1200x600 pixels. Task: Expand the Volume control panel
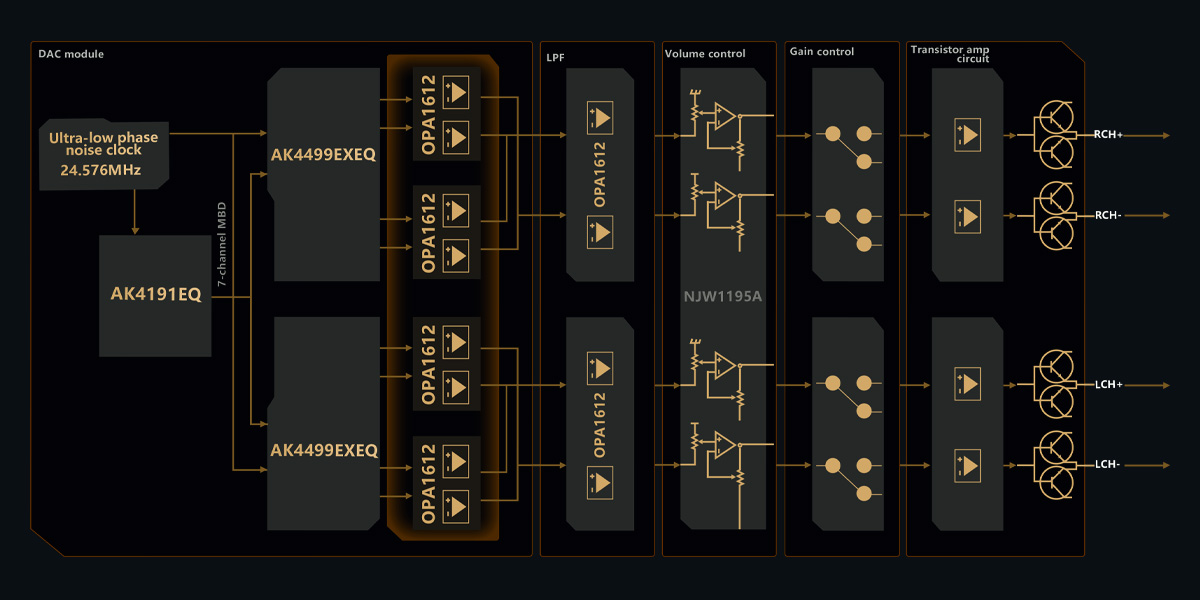coord(706,53)
